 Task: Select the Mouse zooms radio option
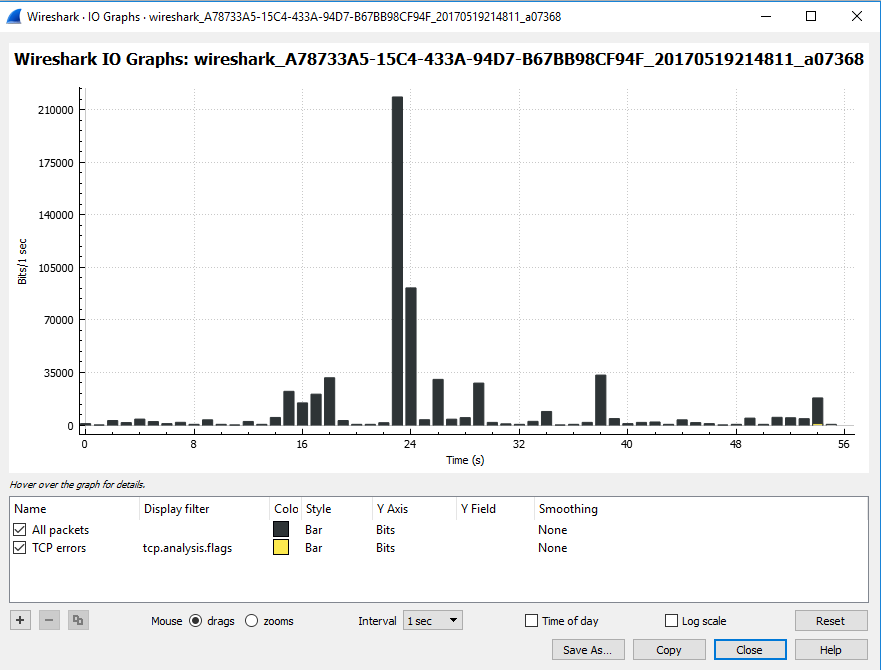[251, 621]
